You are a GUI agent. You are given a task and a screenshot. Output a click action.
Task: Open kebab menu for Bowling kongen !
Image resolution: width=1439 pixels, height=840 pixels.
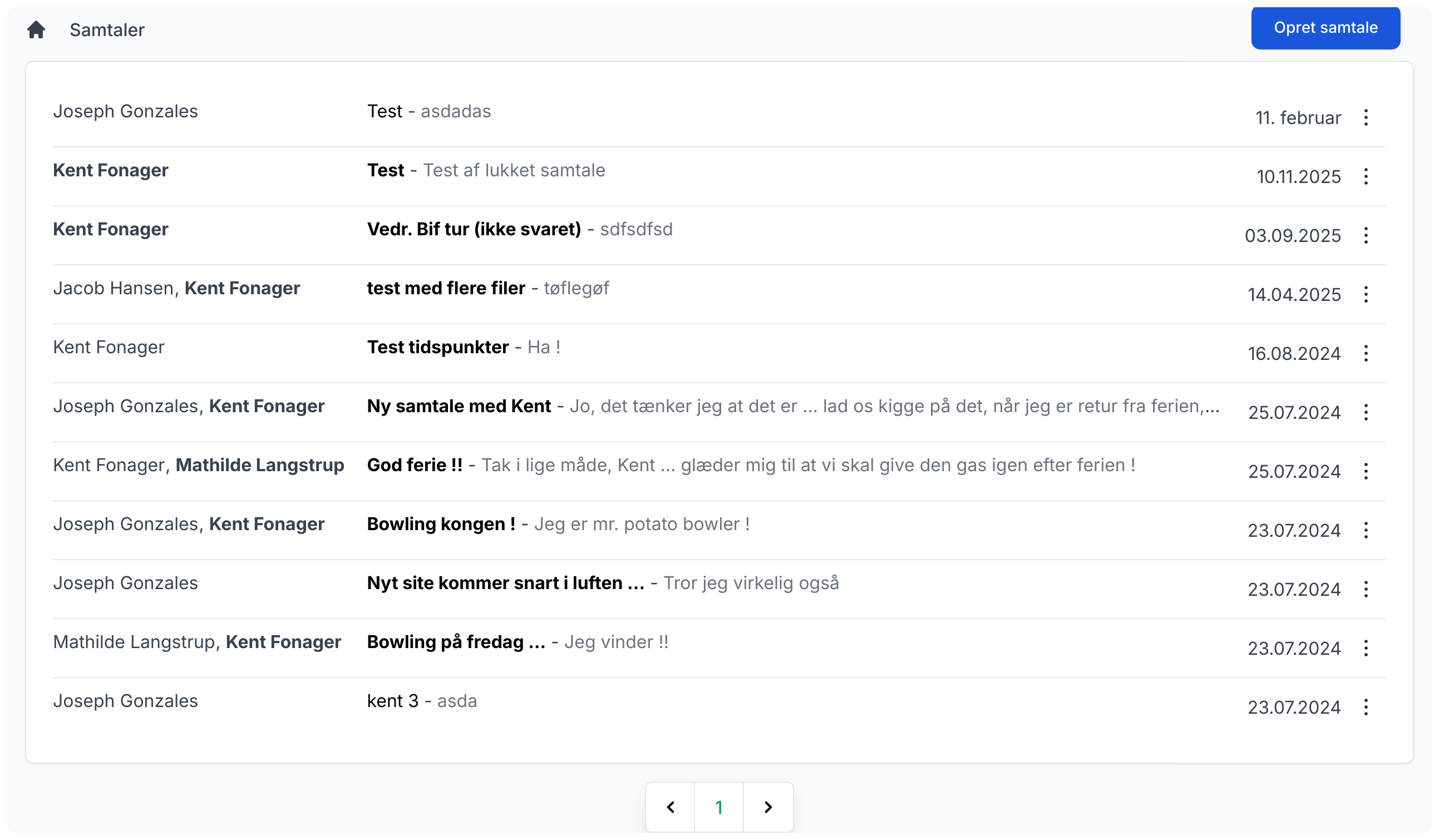tap(1366, 531)
